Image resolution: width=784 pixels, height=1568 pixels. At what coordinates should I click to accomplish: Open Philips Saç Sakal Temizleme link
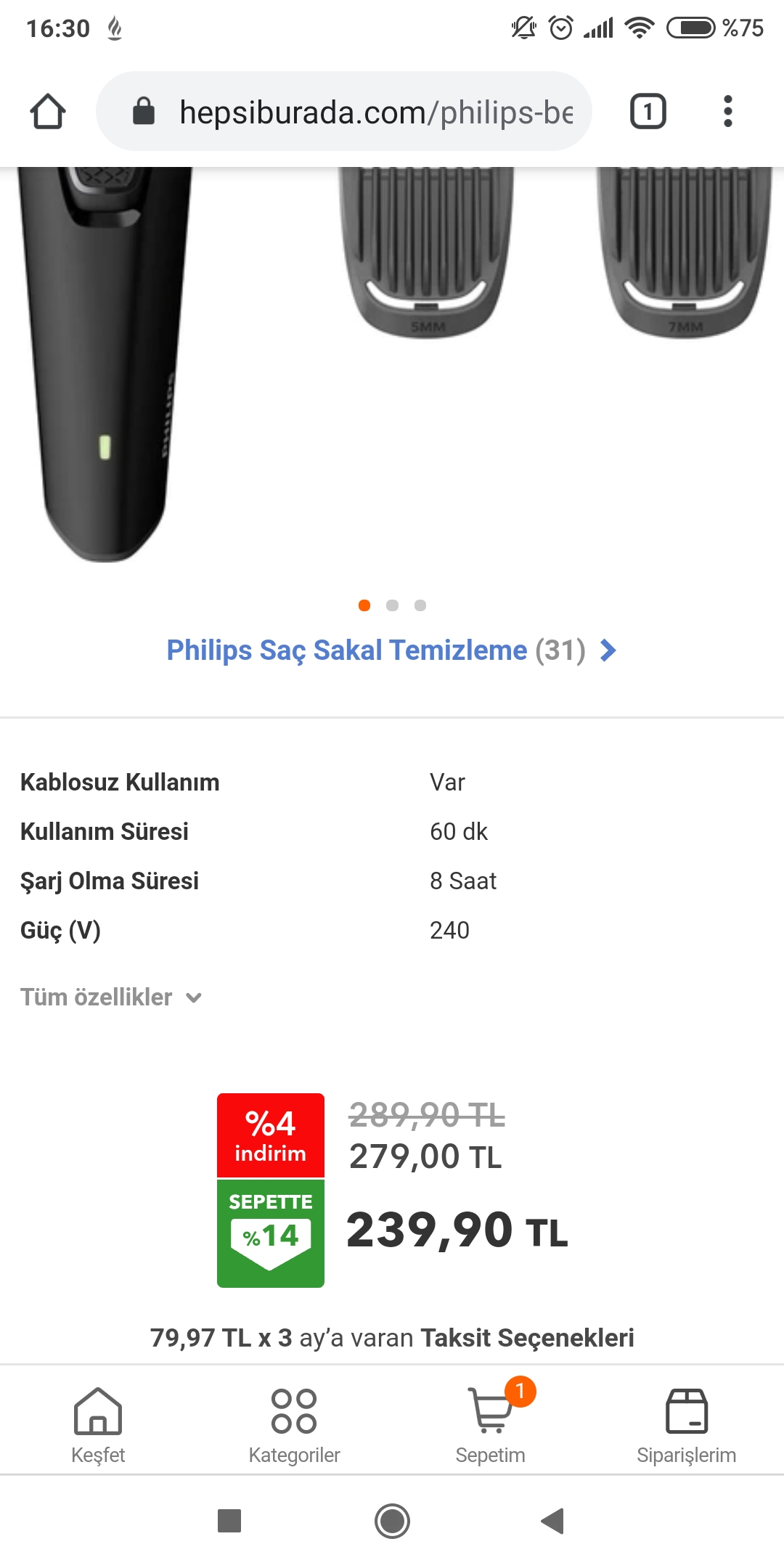tap(347, 650)
